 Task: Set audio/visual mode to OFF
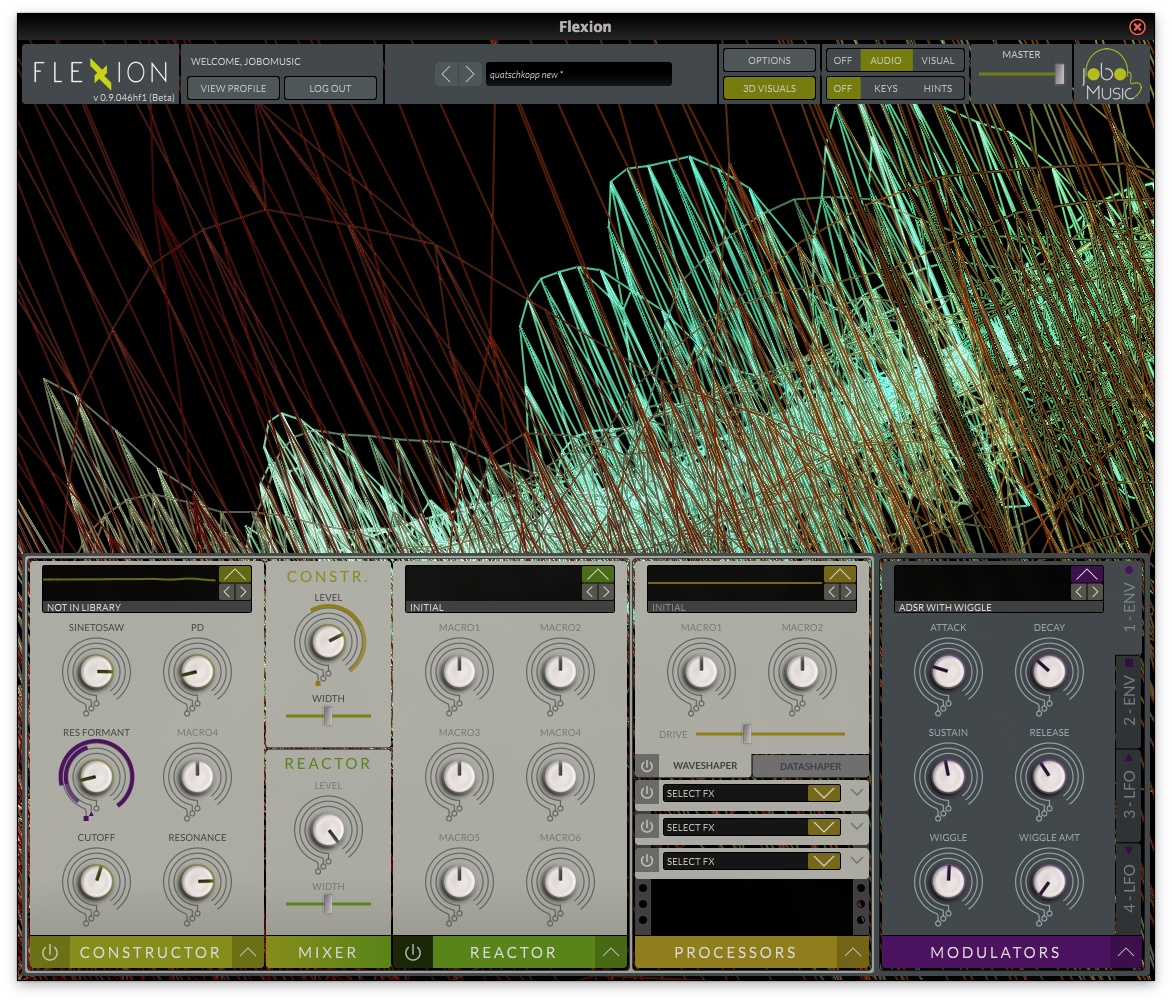842,61
